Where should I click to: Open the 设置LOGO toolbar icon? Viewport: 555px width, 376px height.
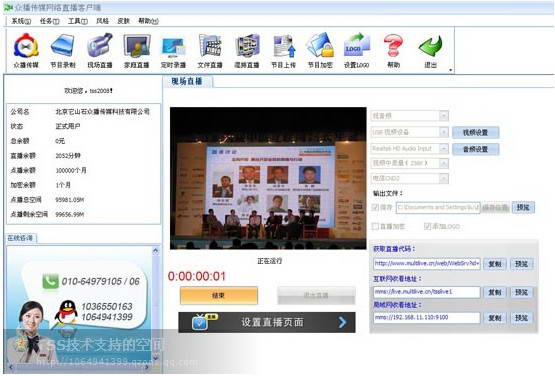pos(357,45)
